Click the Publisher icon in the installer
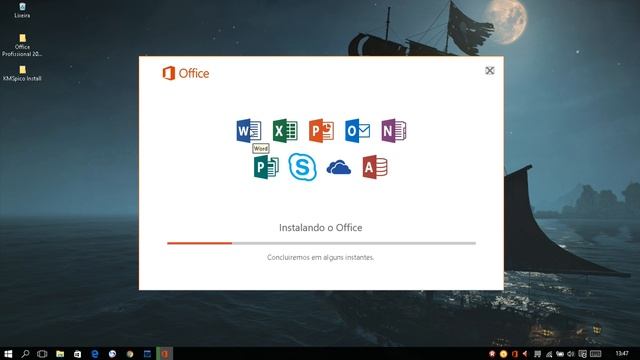 [266, 167]
